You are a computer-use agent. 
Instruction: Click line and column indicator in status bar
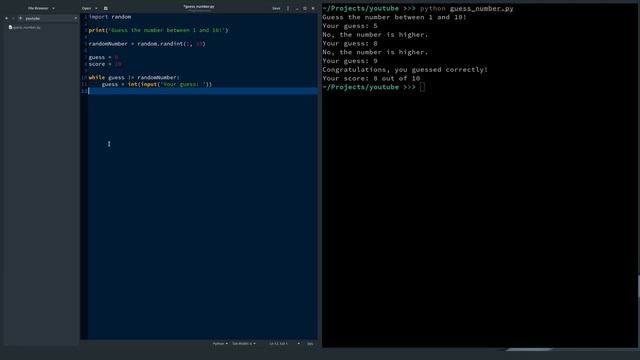[x=278, y=344]
